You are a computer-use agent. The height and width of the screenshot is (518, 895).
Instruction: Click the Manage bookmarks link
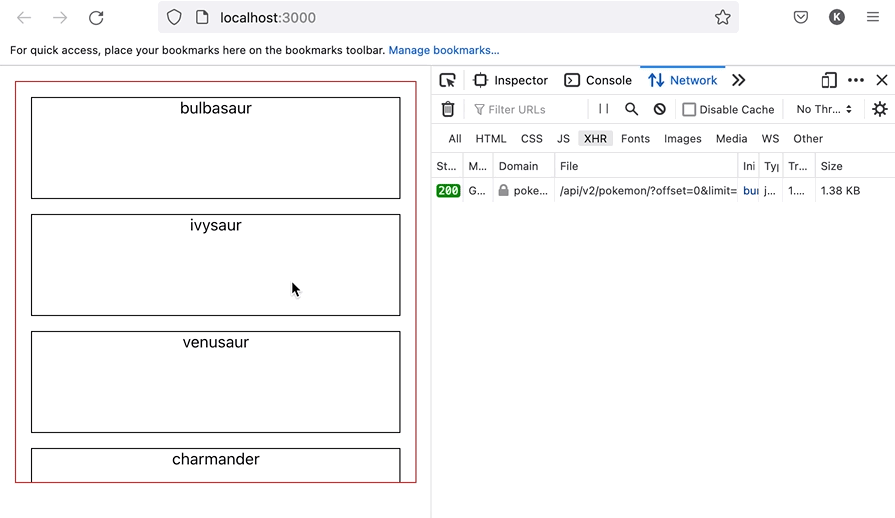tap(443, 50)
